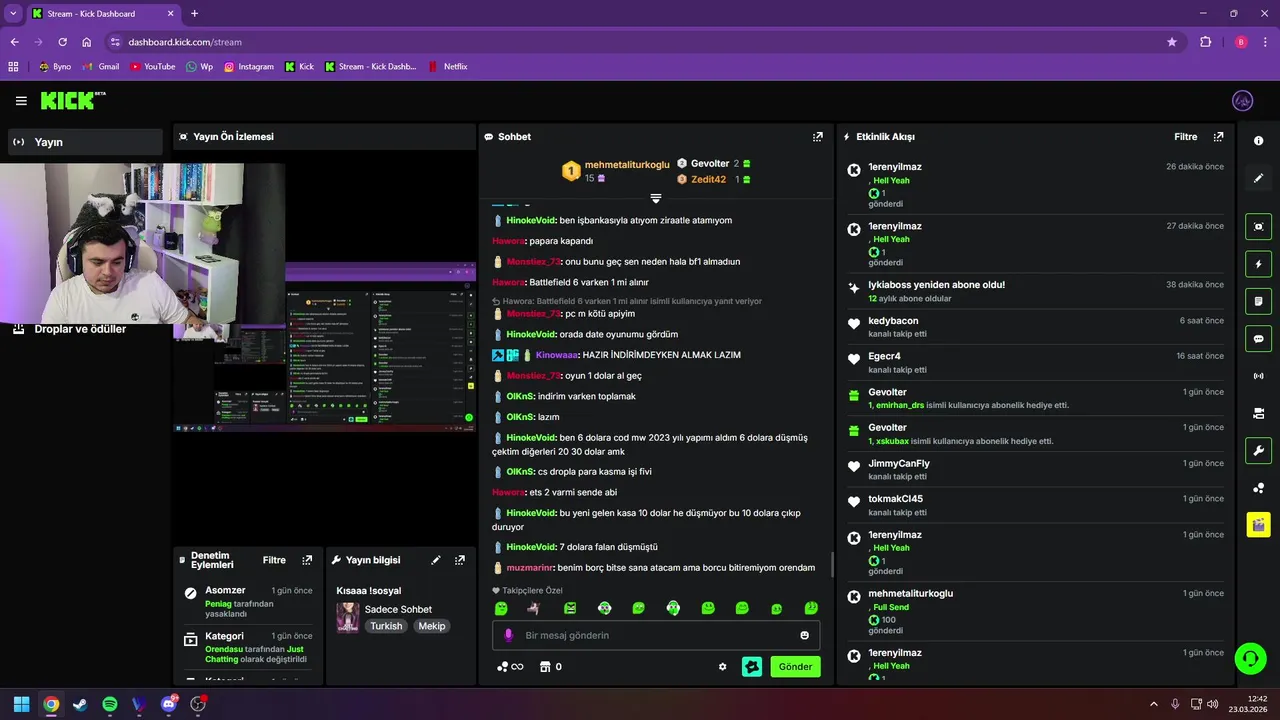Open Steam from the taskbar
This screenshot has width=1280, height=720.
point(80,704)
